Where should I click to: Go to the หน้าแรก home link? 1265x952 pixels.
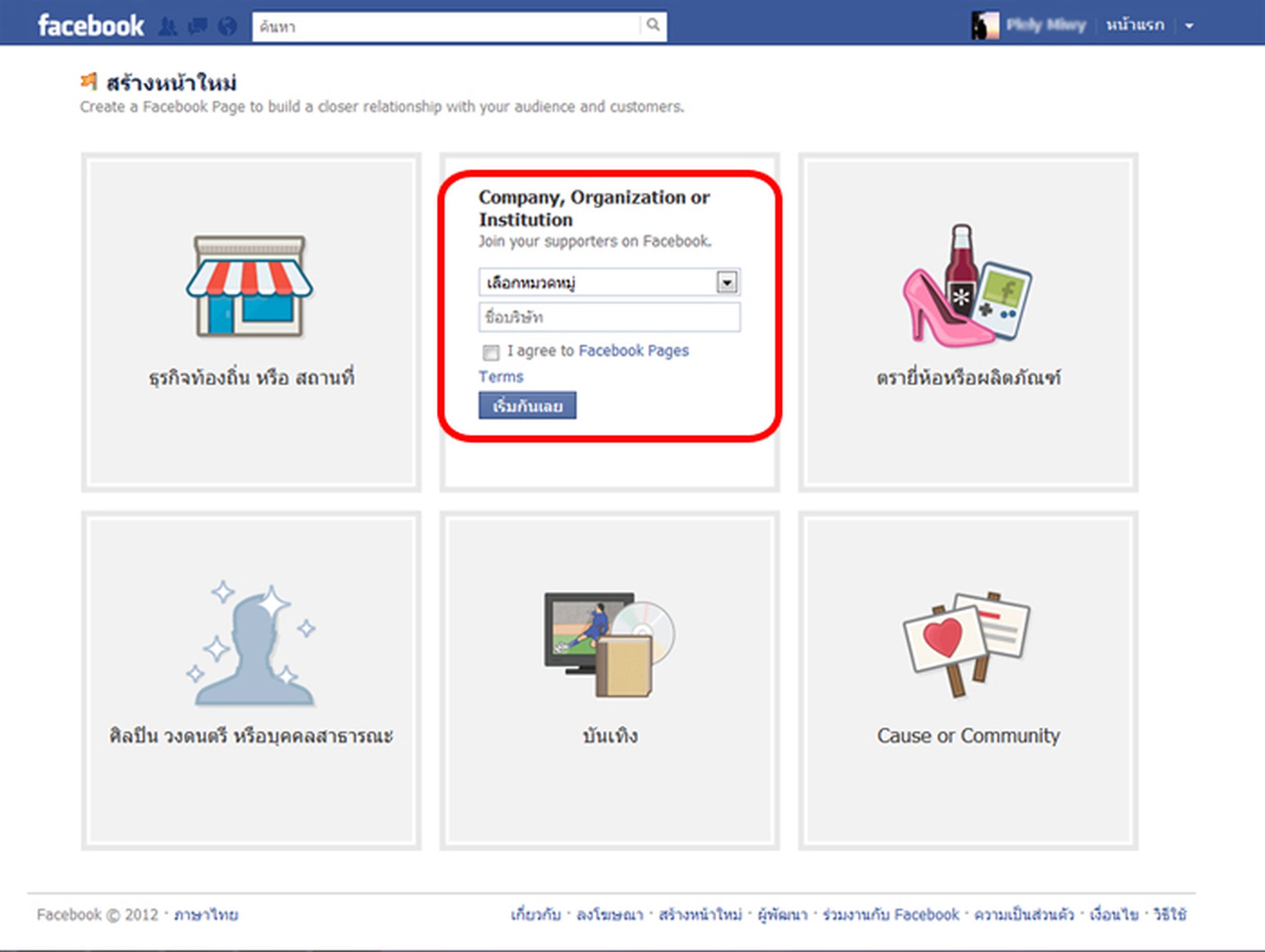click(x=1135, y=26)
